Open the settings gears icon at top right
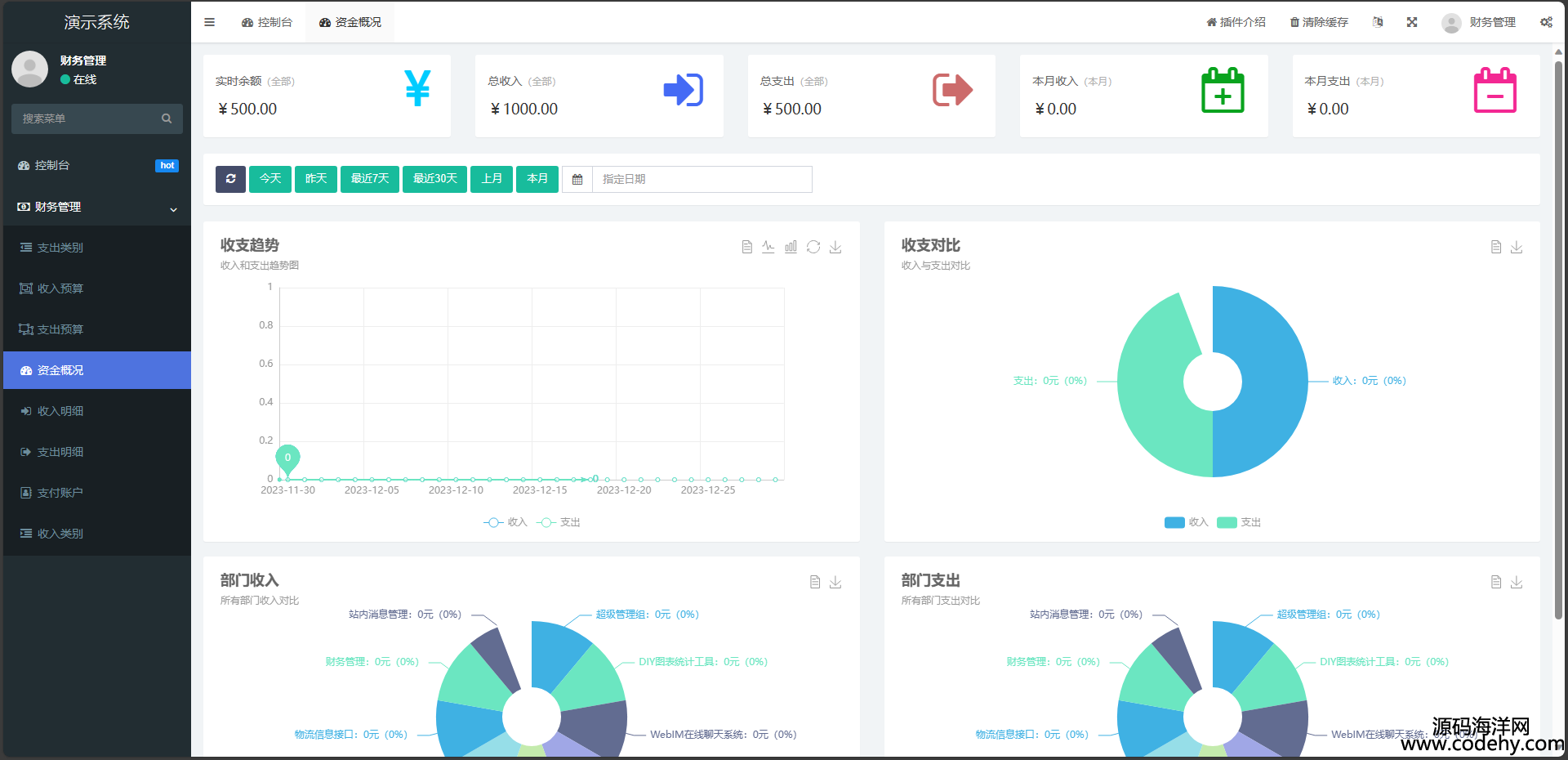The width and height of the screenshot is (1568, 760). pyautogui.click(x=1546, y=22)
